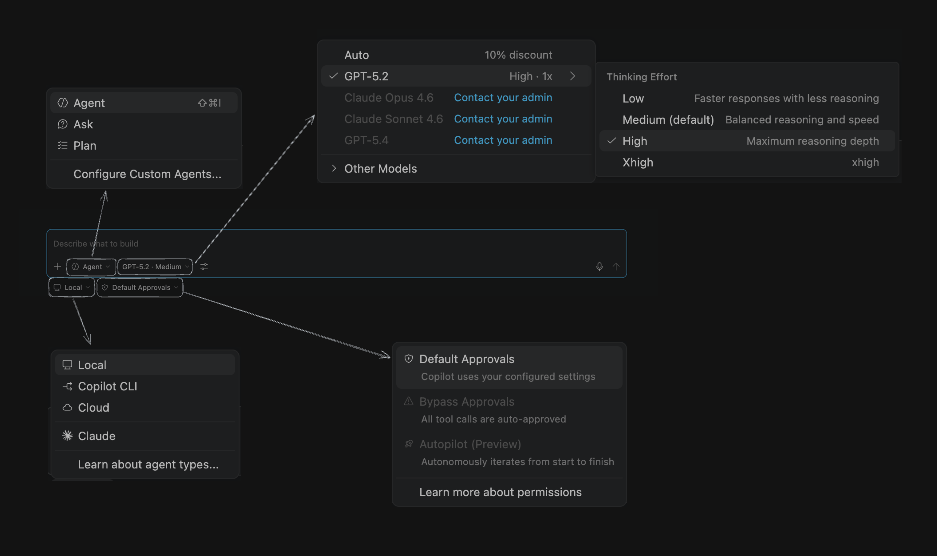The height and width of the screenshot is (556, 937).
Task: Open the Default Approvals dropdown below input
Action: coord(140,288)
